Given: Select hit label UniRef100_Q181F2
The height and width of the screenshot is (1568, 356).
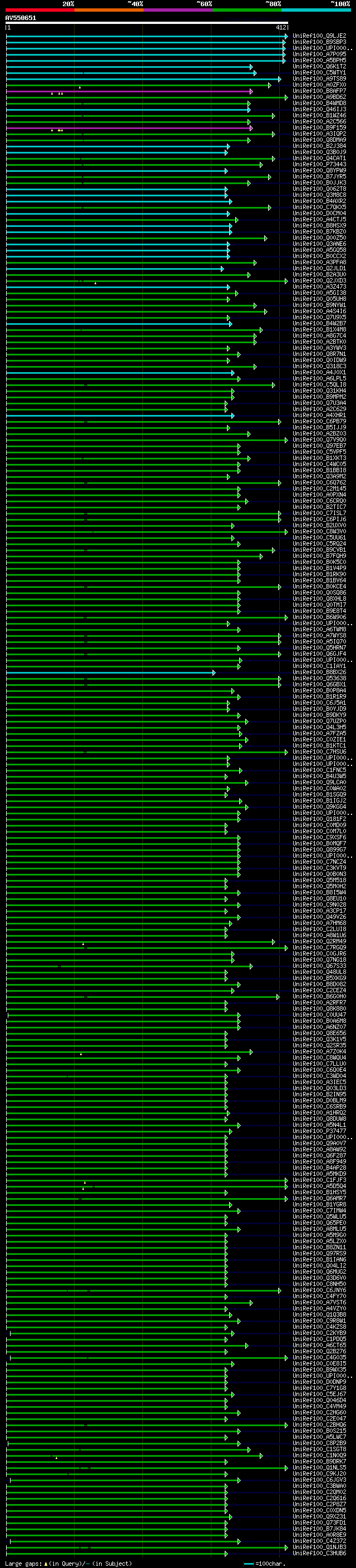Looking at the screenshot, I should 319,819.
